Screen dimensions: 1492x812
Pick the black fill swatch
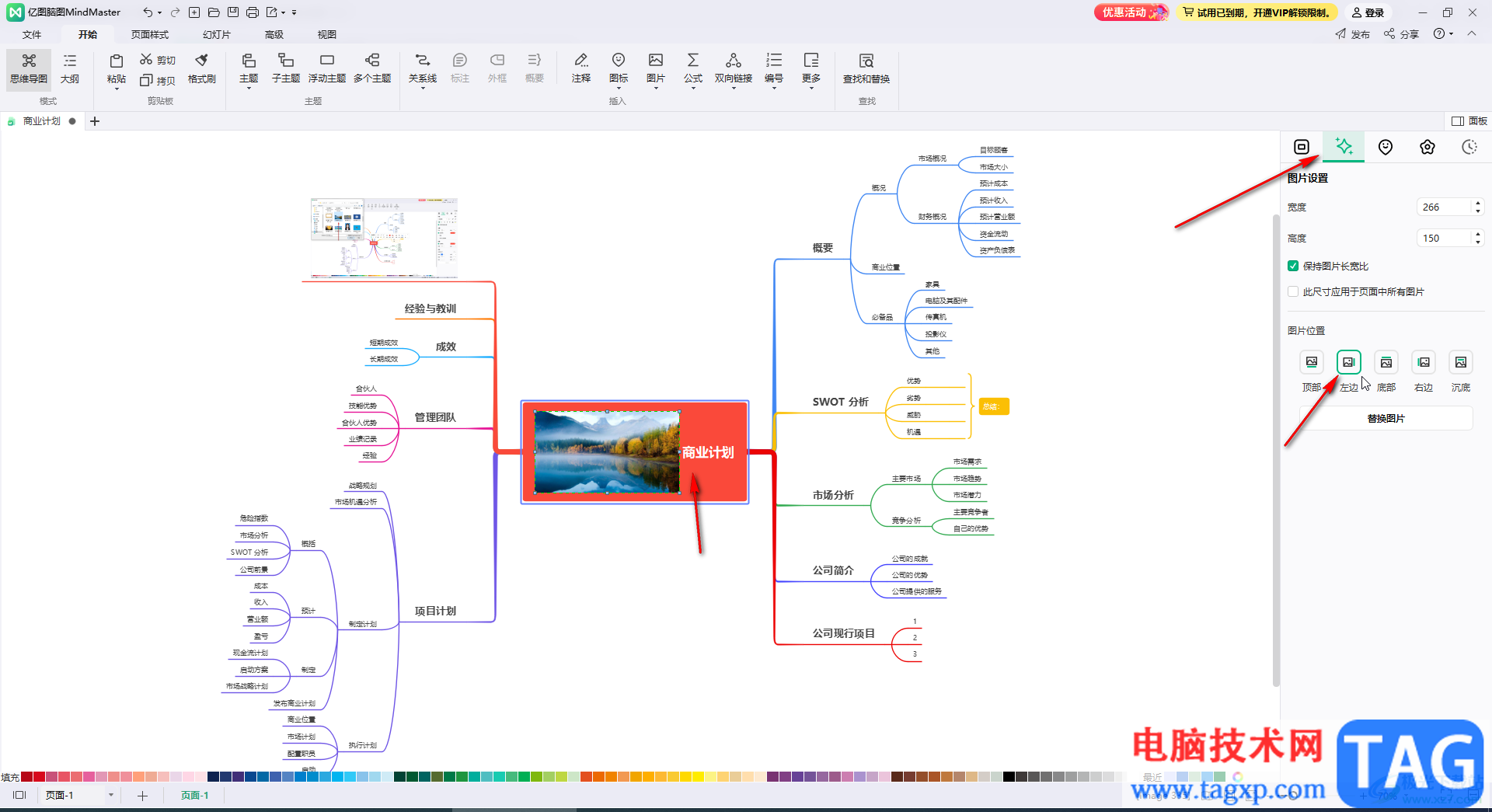point(1009,777)
